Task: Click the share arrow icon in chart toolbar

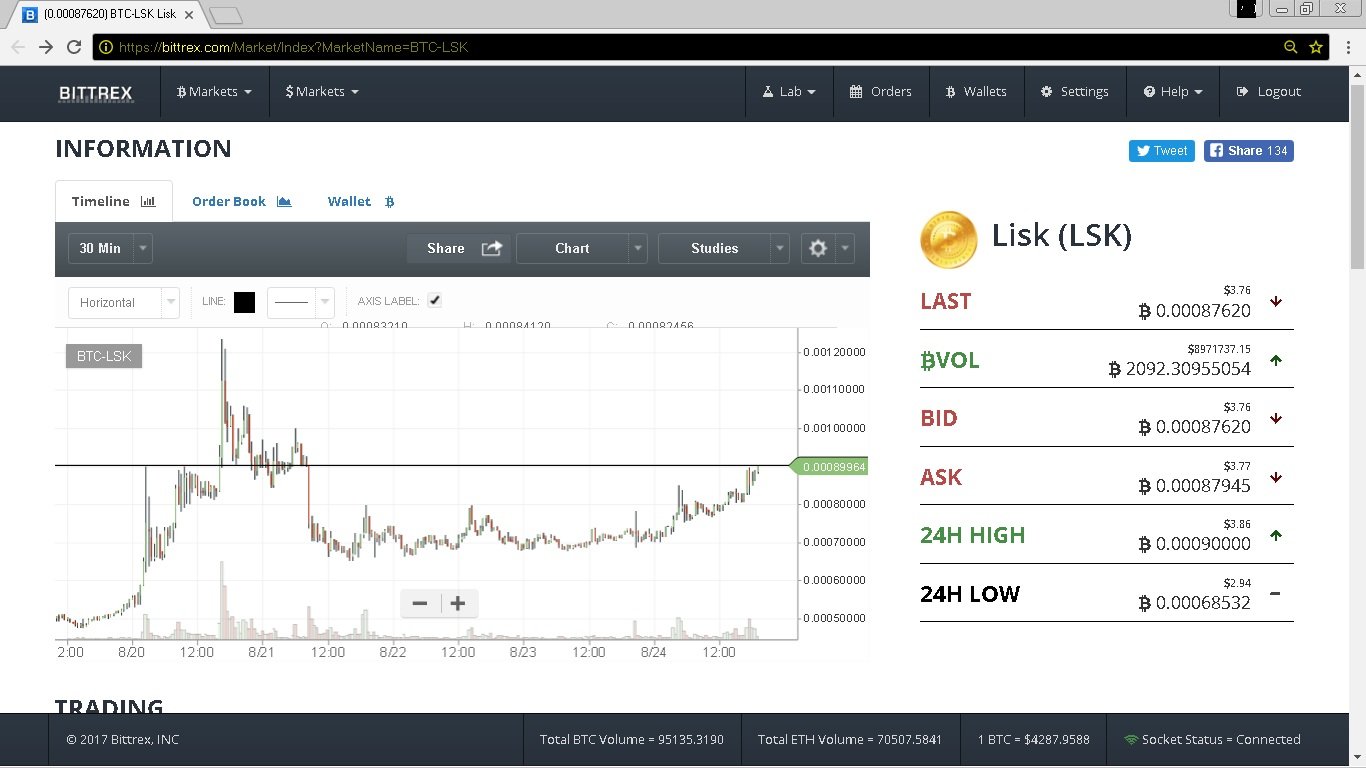Action: pyautogui.click(x=492, y=248)
